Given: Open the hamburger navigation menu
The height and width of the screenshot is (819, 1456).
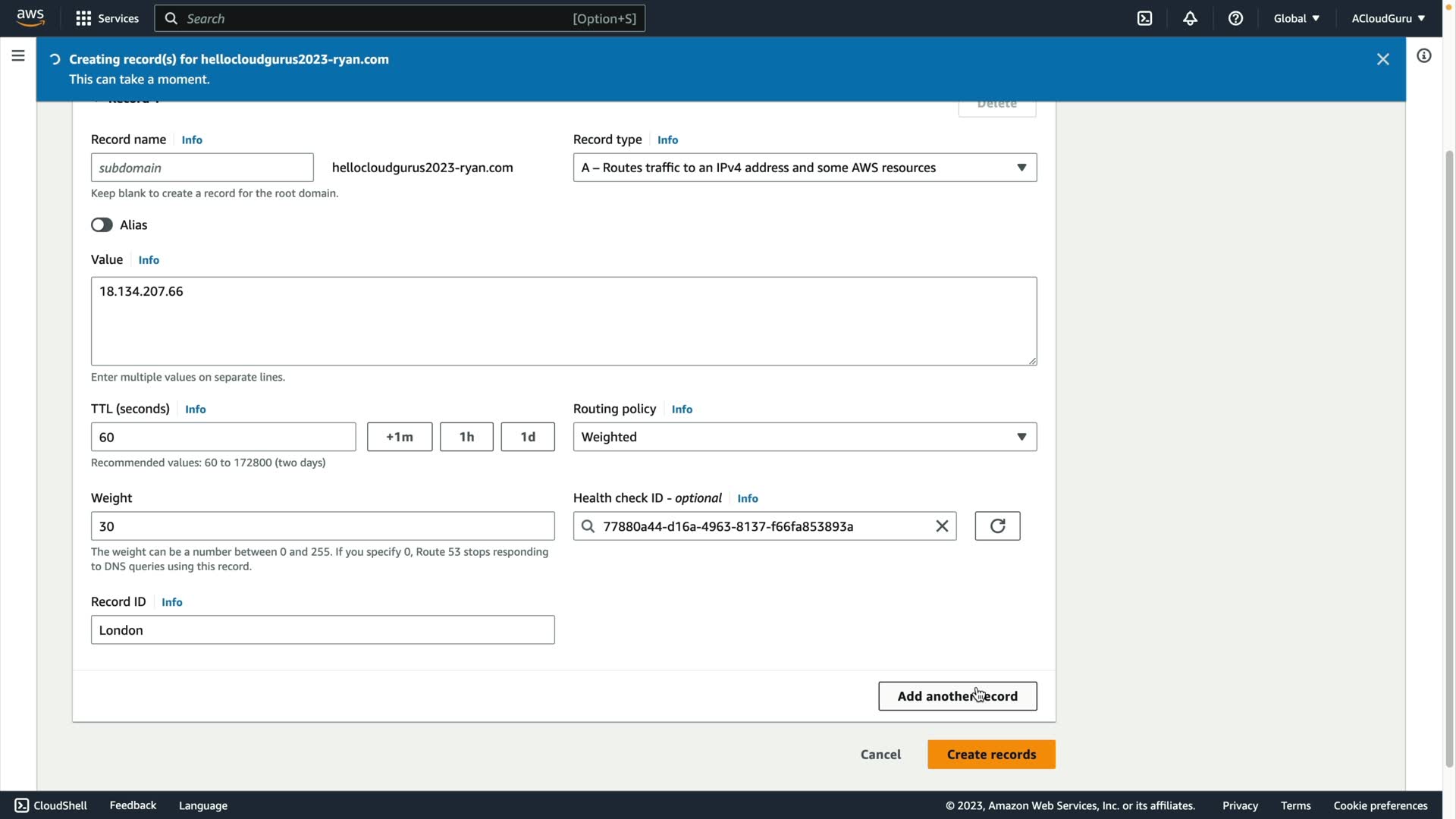Looking at the screenshot, I should pos(18,56).
